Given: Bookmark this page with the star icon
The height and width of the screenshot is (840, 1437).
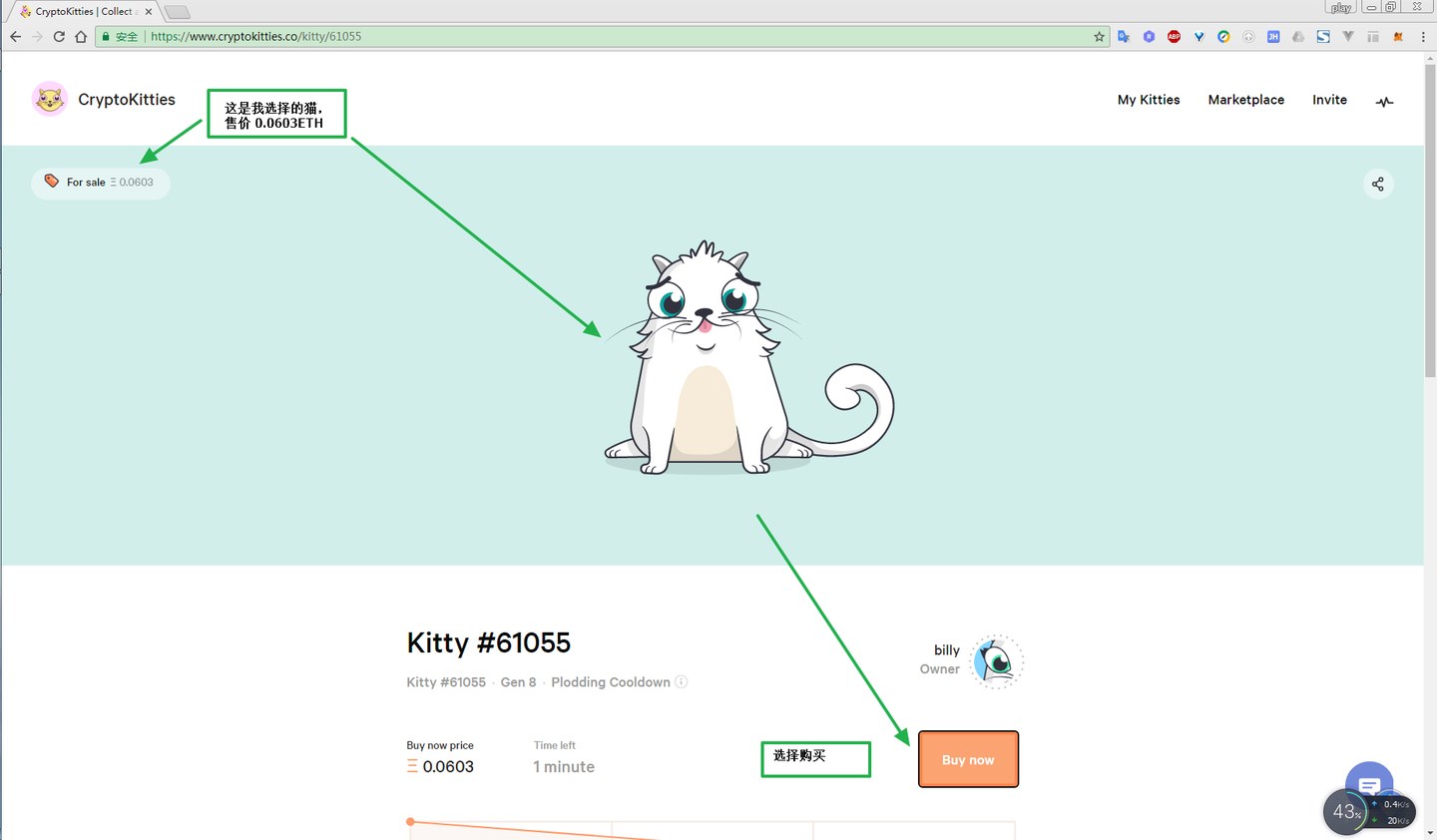Looking at the screenshot, I should pos(1099,37).
